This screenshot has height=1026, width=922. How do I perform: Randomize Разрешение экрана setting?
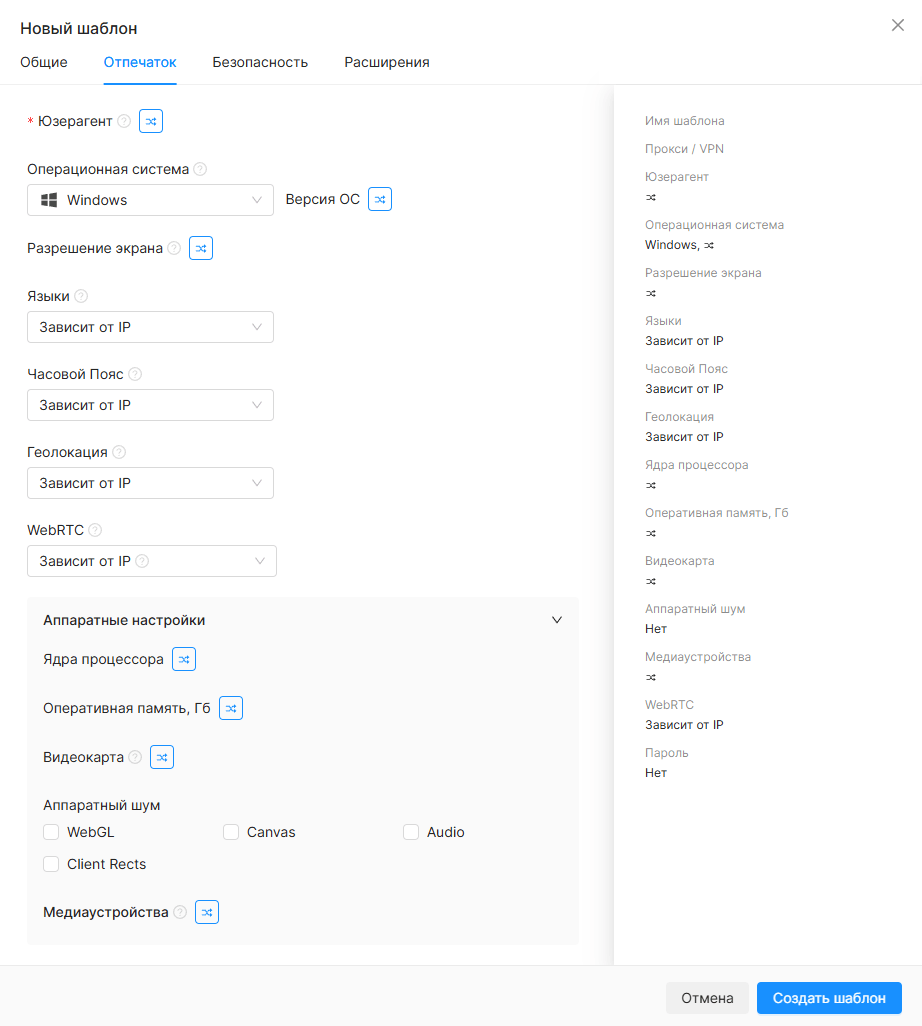click(x=201, y=248)
